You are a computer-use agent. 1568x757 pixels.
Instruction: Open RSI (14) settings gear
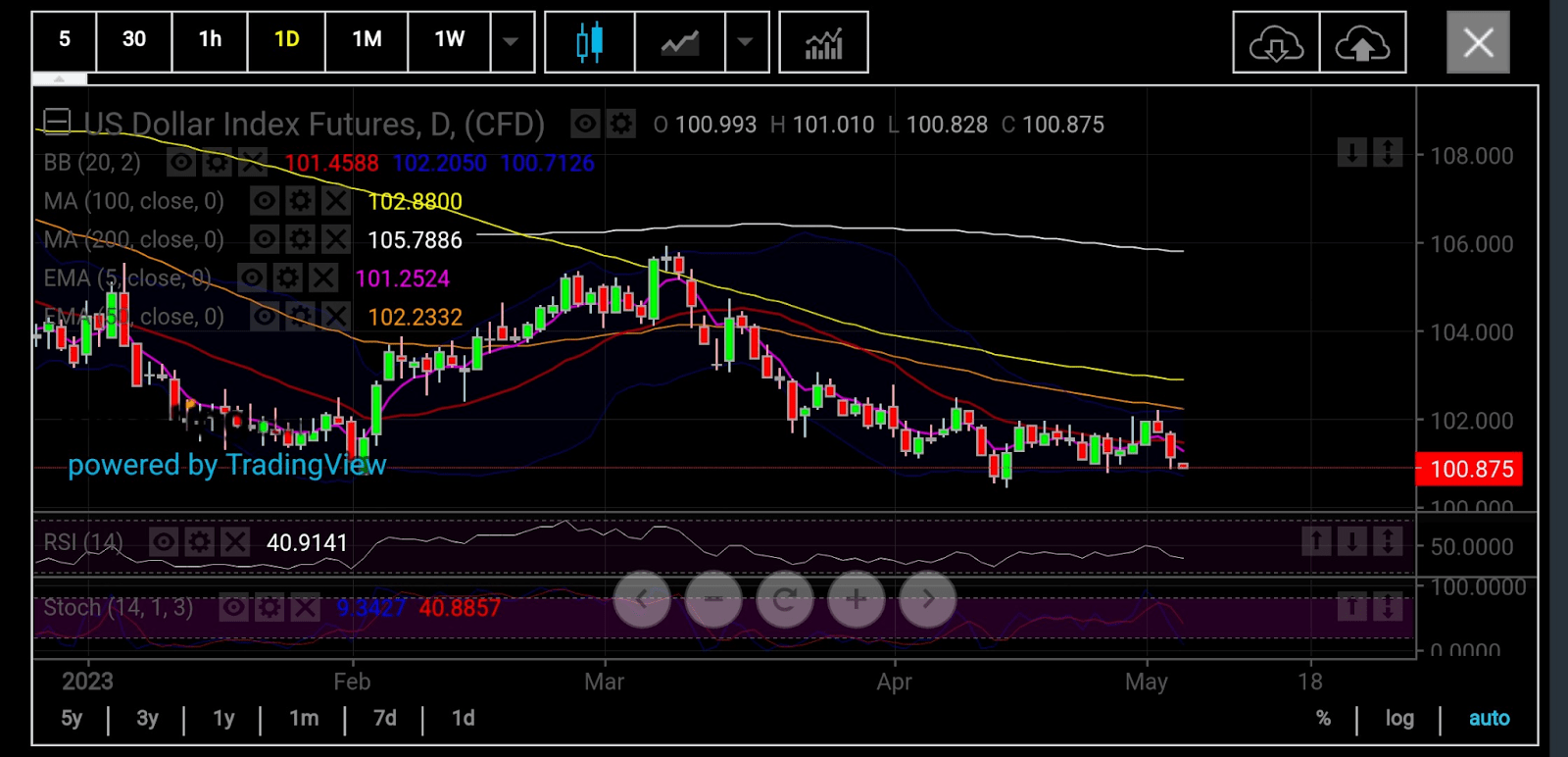tap(199, 541)
